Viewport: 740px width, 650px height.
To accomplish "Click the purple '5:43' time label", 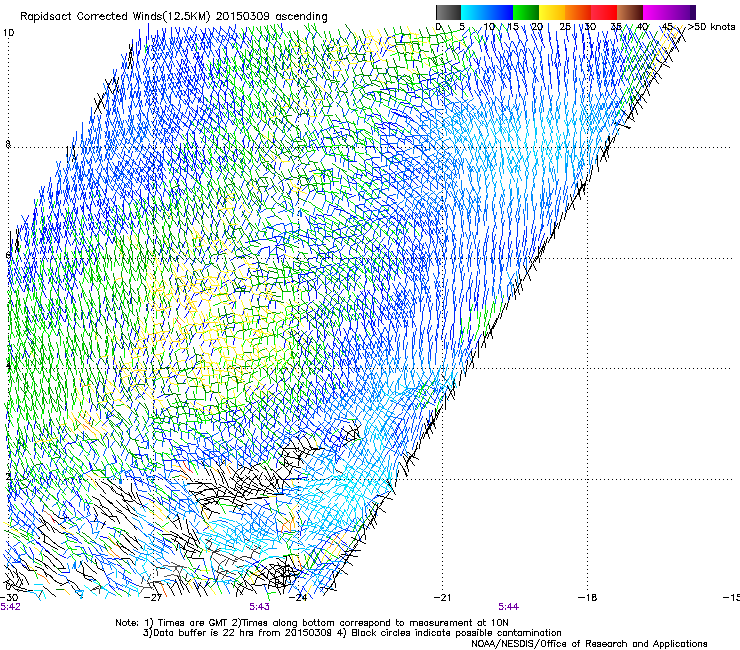I will (260, 607).
